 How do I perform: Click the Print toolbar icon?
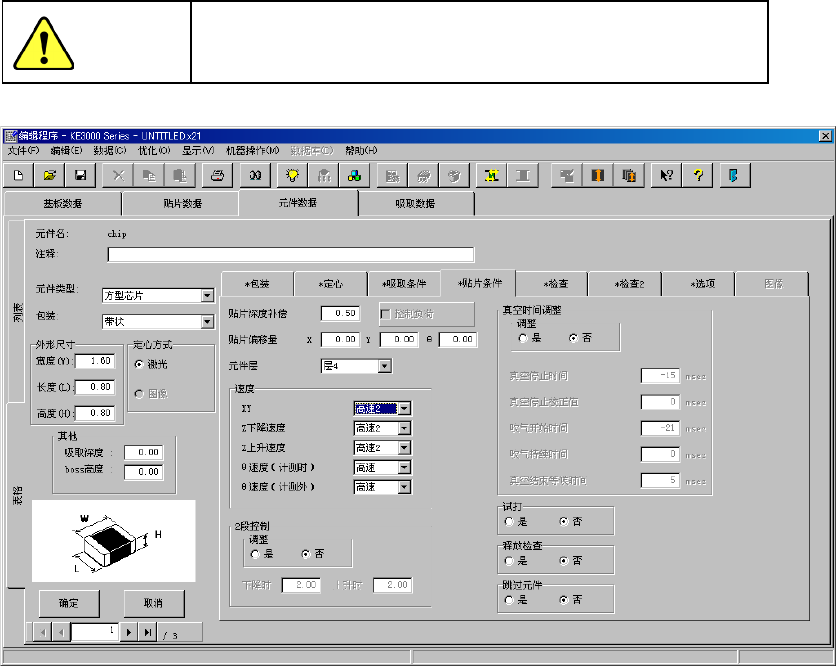(216, 175)
